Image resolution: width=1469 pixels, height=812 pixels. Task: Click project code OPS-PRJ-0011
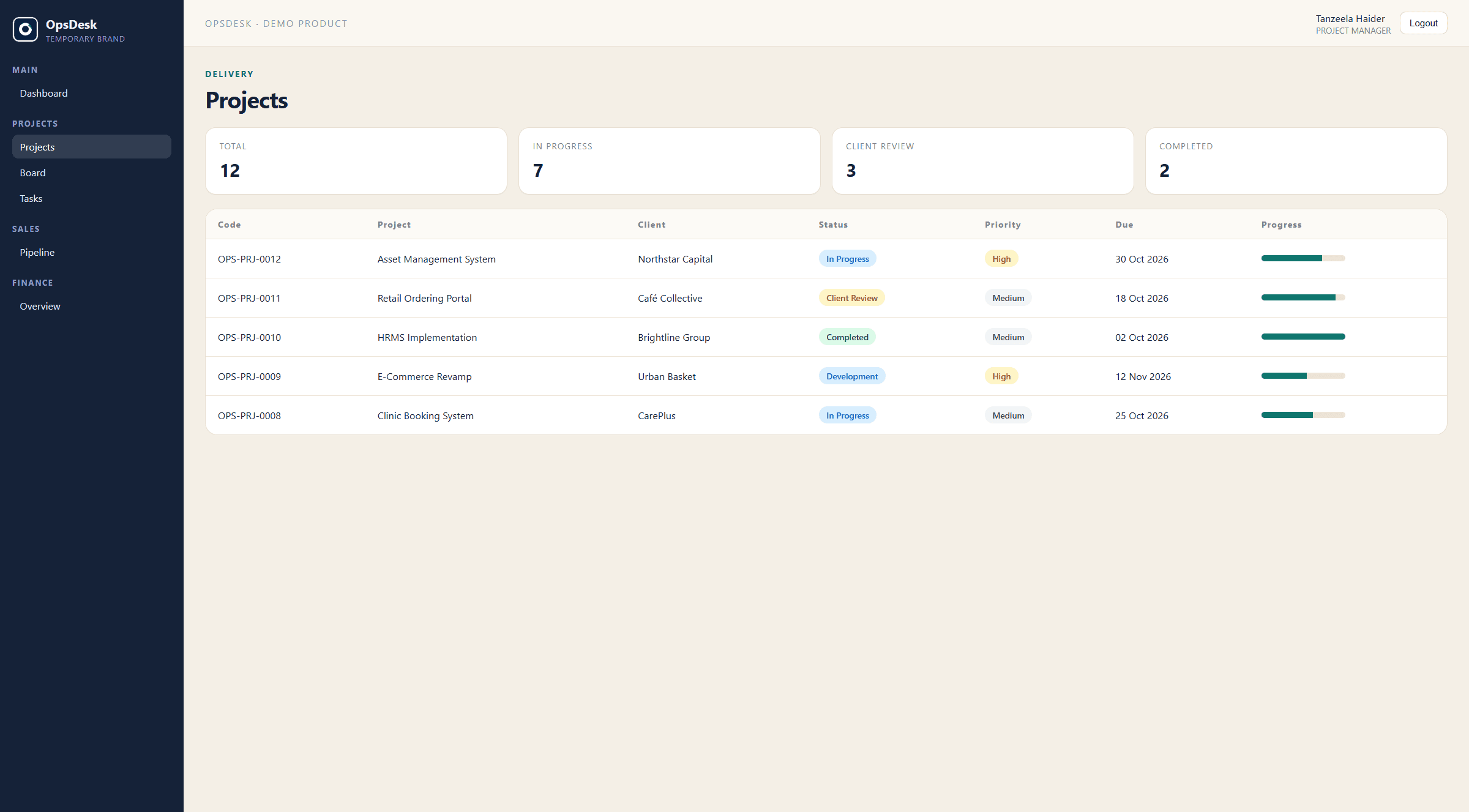[249, 298]
